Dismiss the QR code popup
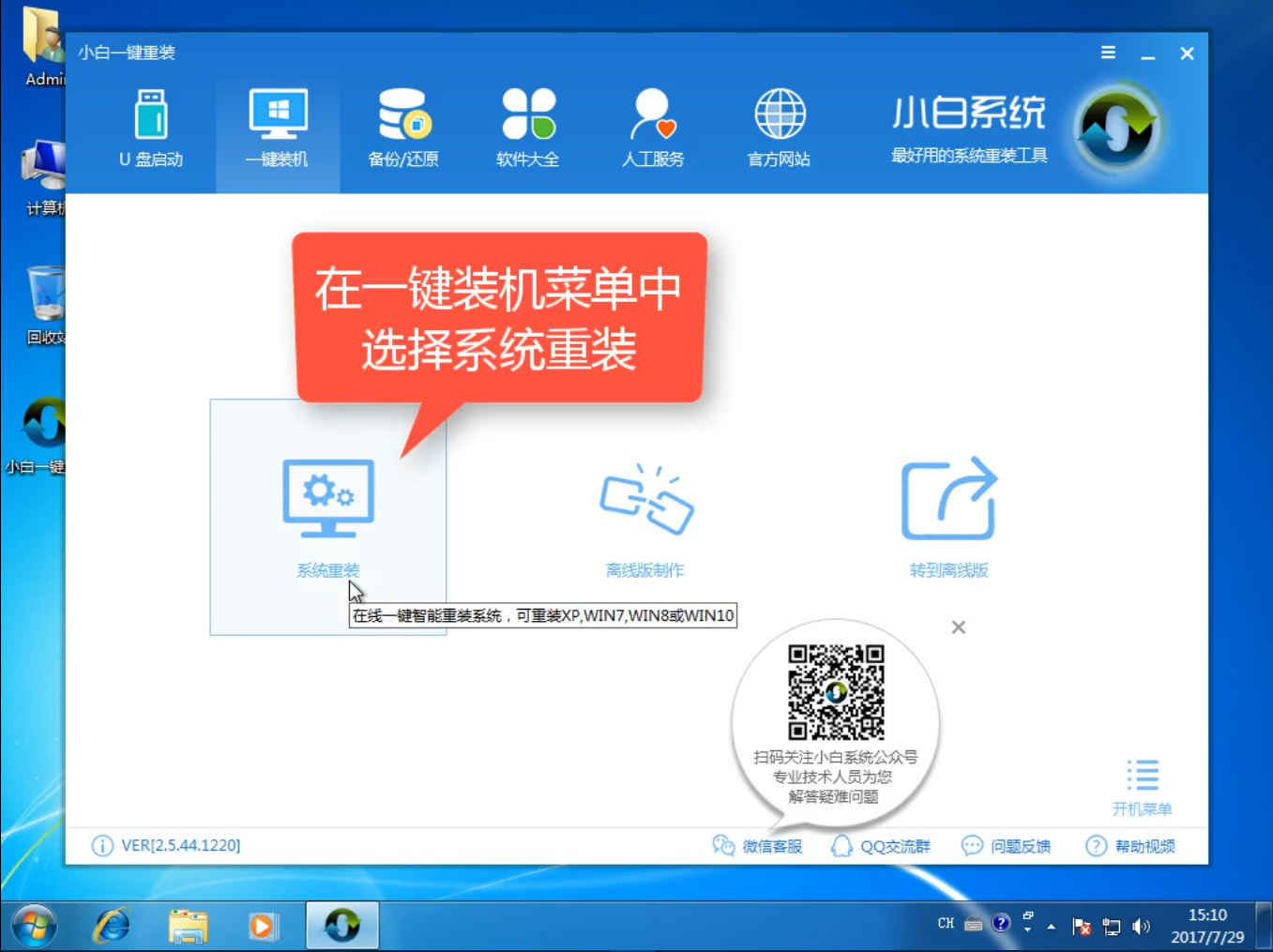Screen dimensions: 1273x952 point(958,627)
